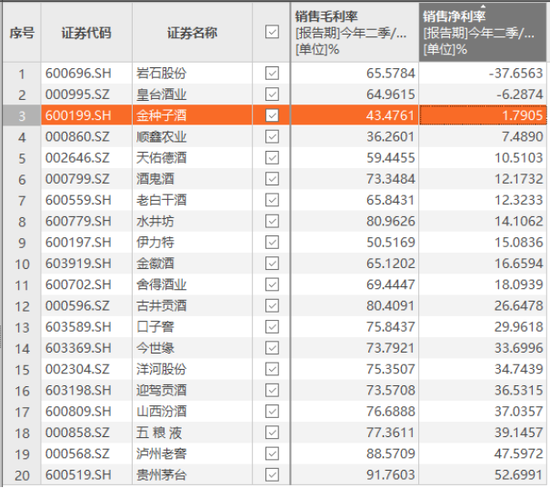Screen dimensions: 550x488
Task: Sort by the 销售毛利率 column header
Action: pos(355,32)
